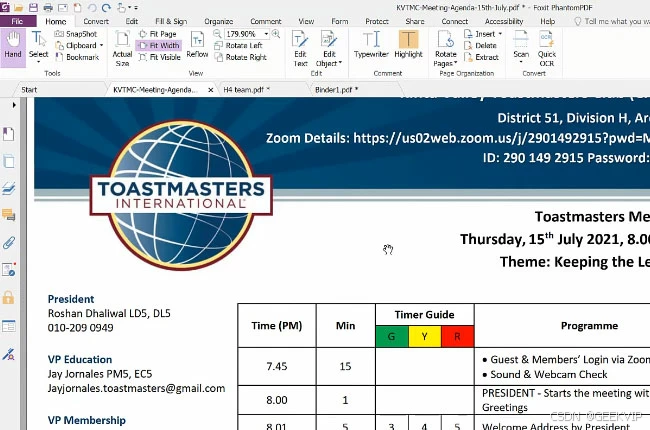Image resolution: width=650 pixels, height=430 pixels.
Task: Expand the Scan dropdown
Action: click(x=521, y=62)
